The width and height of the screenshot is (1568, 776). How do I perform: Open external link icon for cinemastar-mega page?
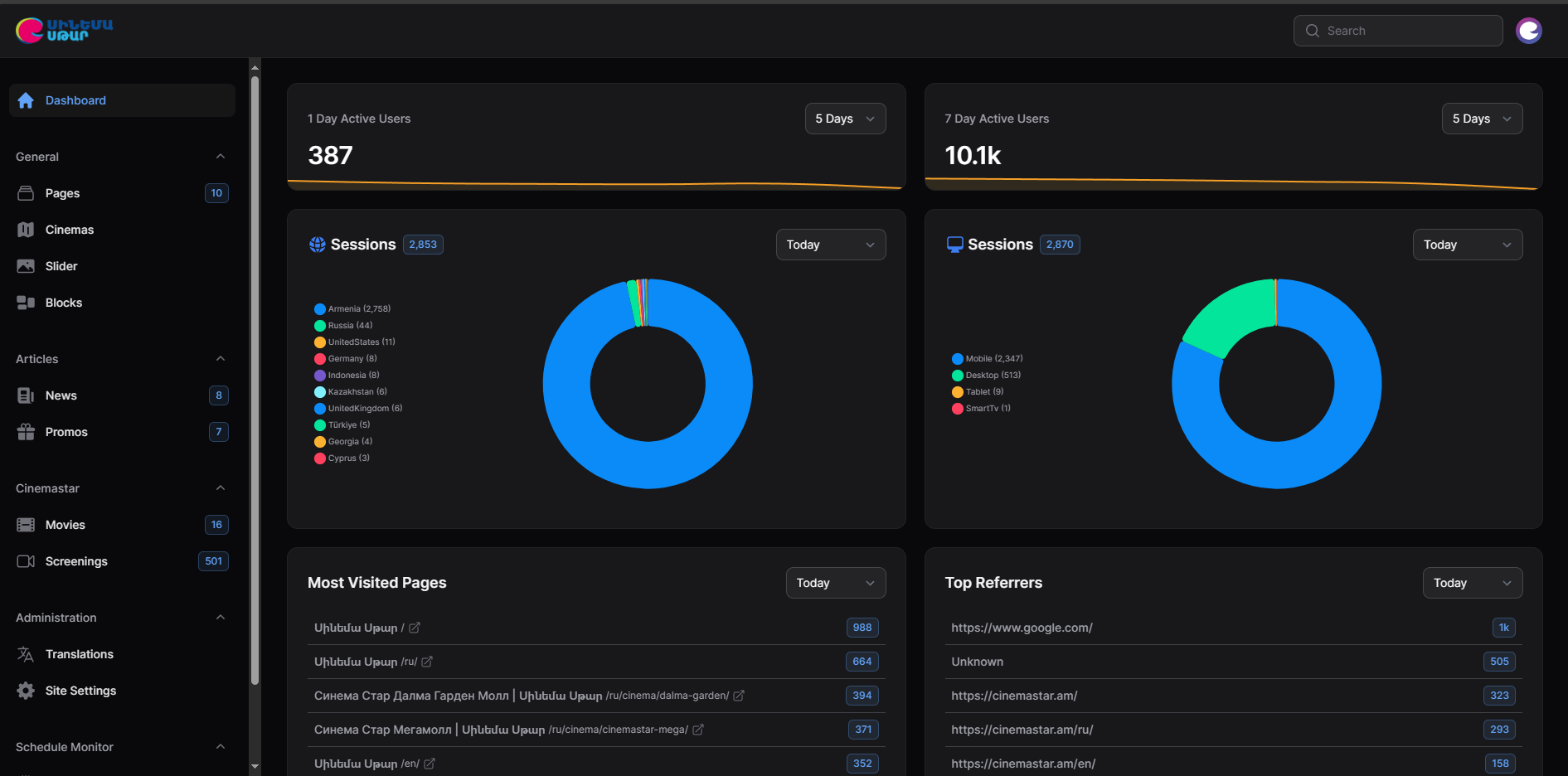pyautogui.click(x=698, y=730)
